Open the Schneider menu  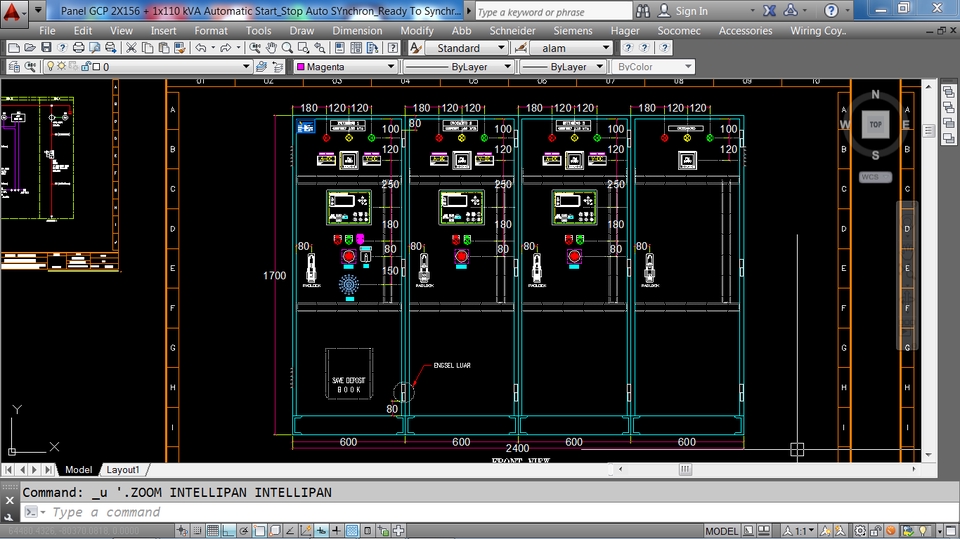[x=512, y=30]
